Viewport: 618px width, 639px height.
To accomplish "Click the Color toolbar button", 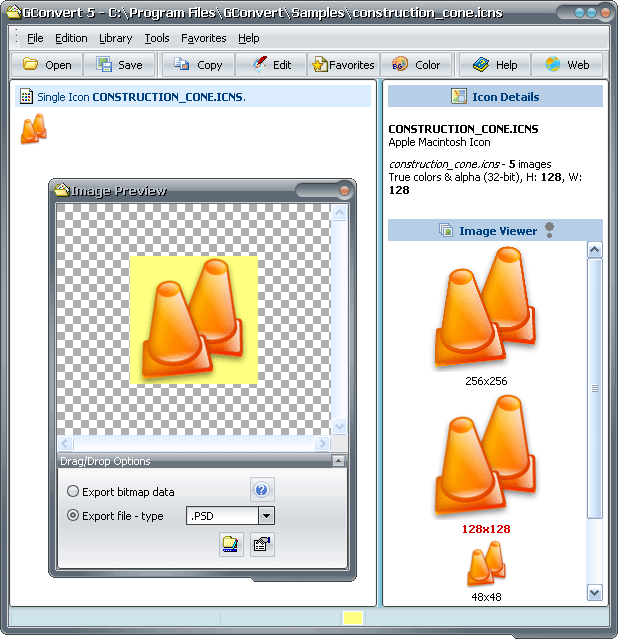I will pos(416,64).
